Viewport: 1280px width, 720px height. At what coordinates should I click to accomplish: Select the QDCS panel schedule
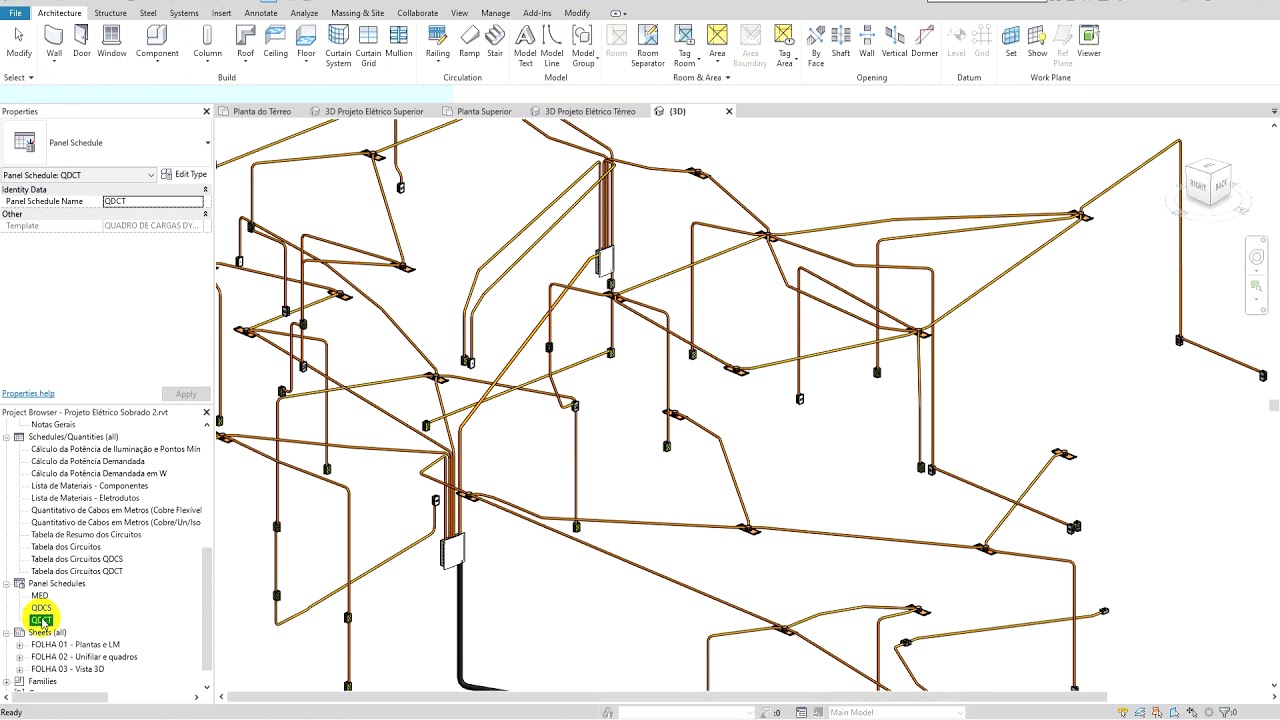41,608
